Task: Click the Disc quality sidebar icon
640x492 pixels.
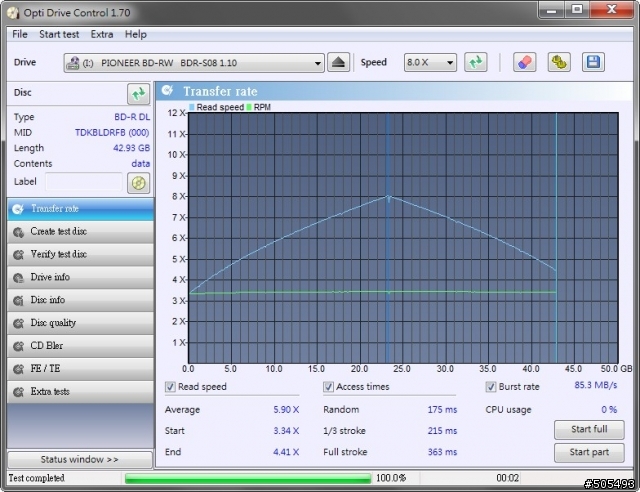Action: tap(18, 323)
